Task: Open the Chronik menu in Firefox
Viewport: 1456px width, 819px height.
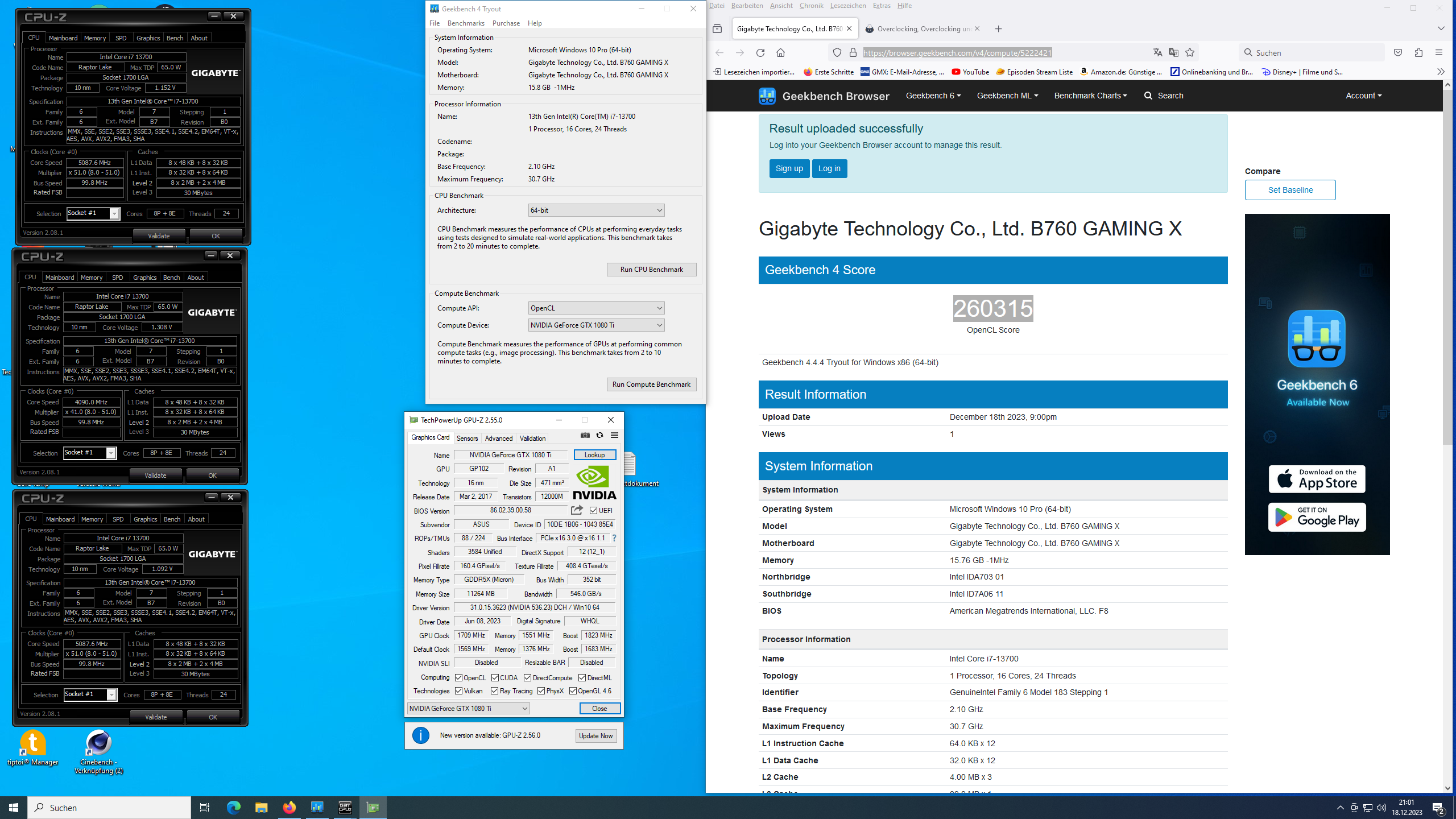Action: click(x=811, y=6)
